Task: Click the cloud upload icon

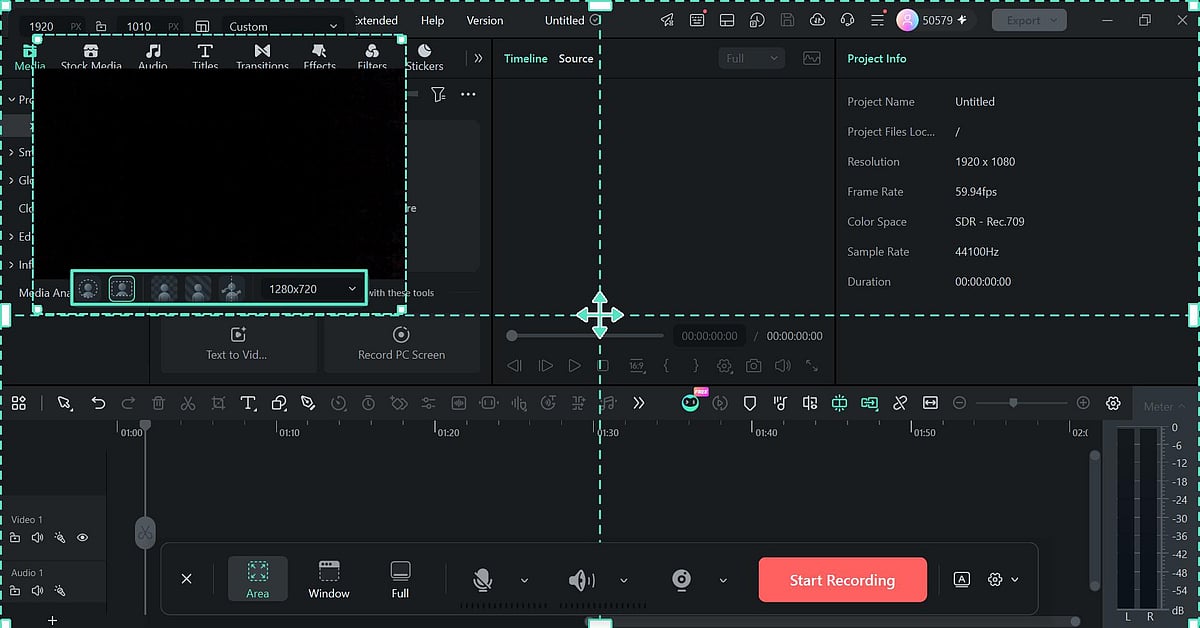Action: (x=817, y=20)
